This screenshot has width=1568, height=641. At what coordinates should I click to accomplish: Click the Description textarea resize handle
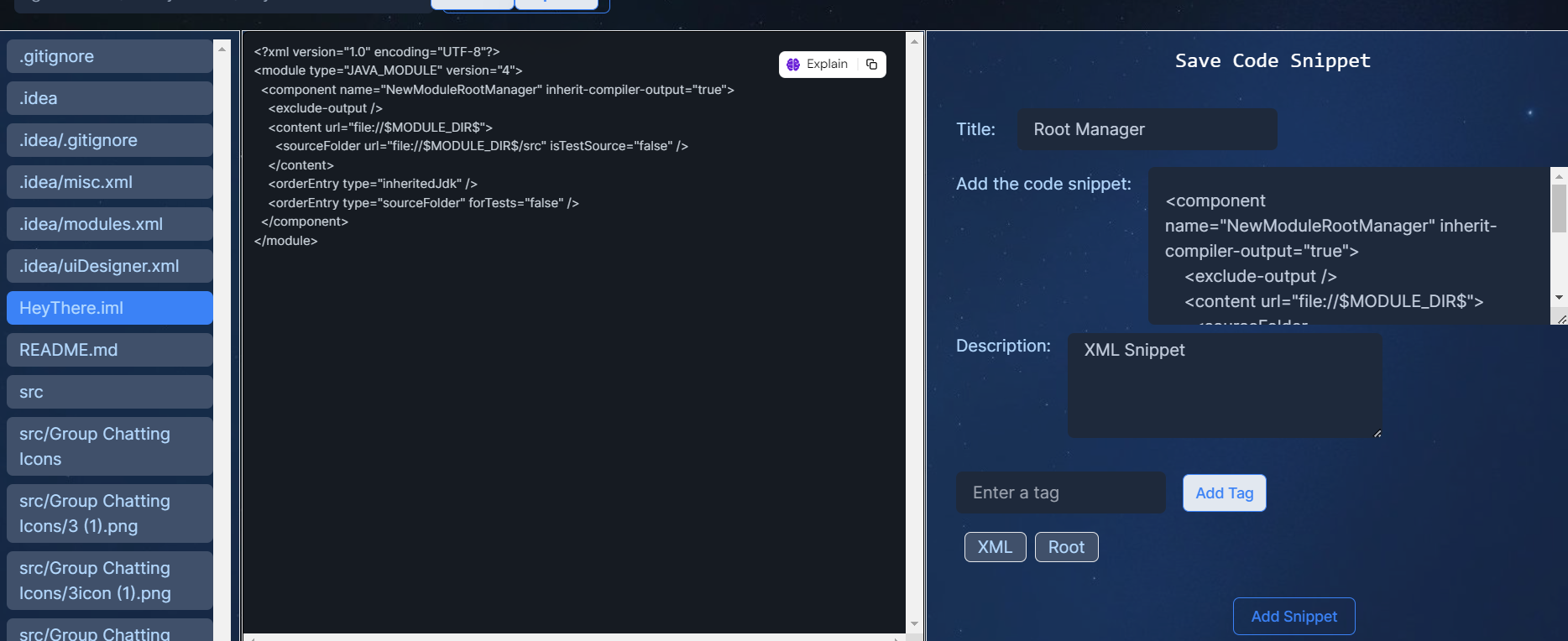click(1377, 433)
